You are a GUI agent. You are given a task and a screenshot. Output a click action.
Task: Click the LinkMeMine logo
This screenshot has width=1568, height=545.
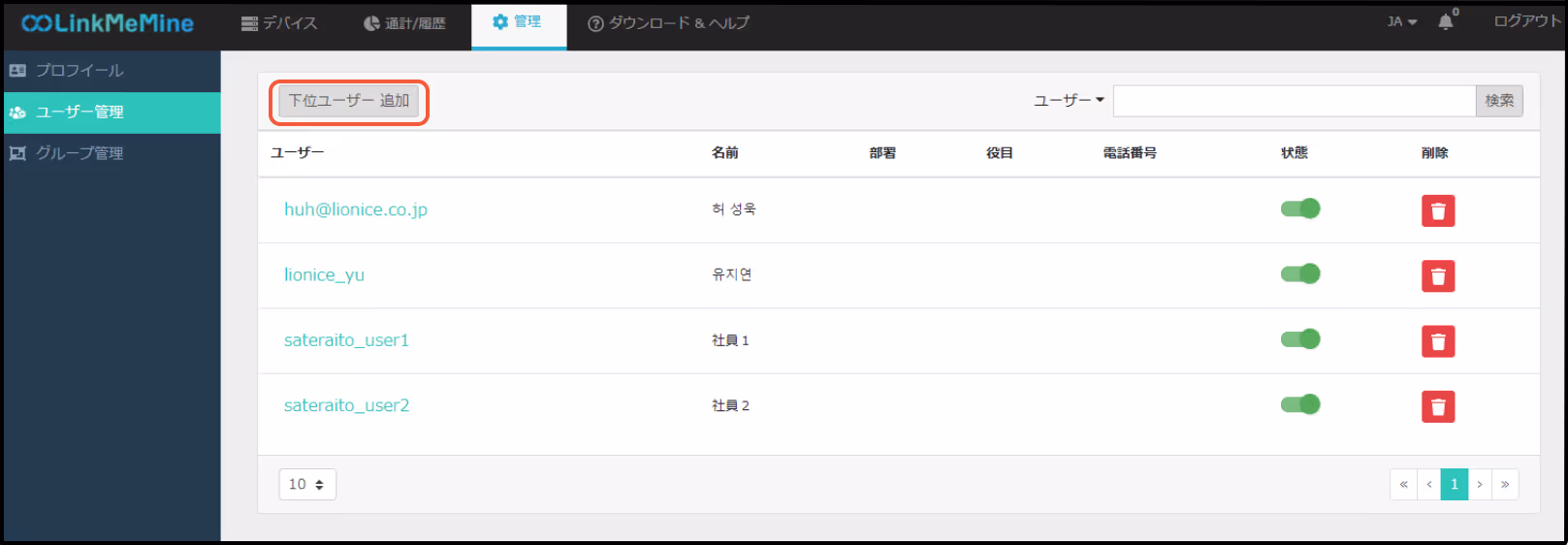(x=108, y=23)
